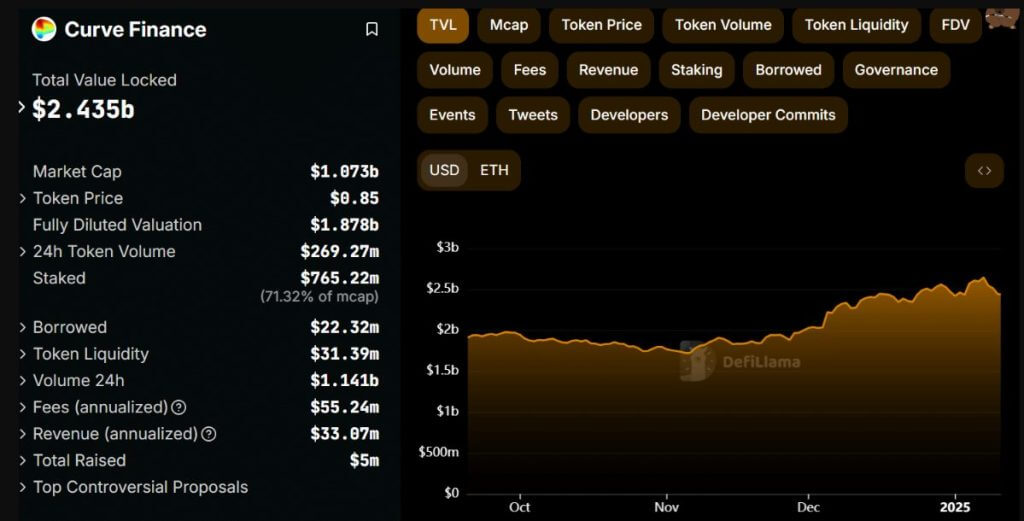The image size is (1024, 521).
Task: Click the Oct x-axis label
Action: pyautogui.click(x=519, y=507)
